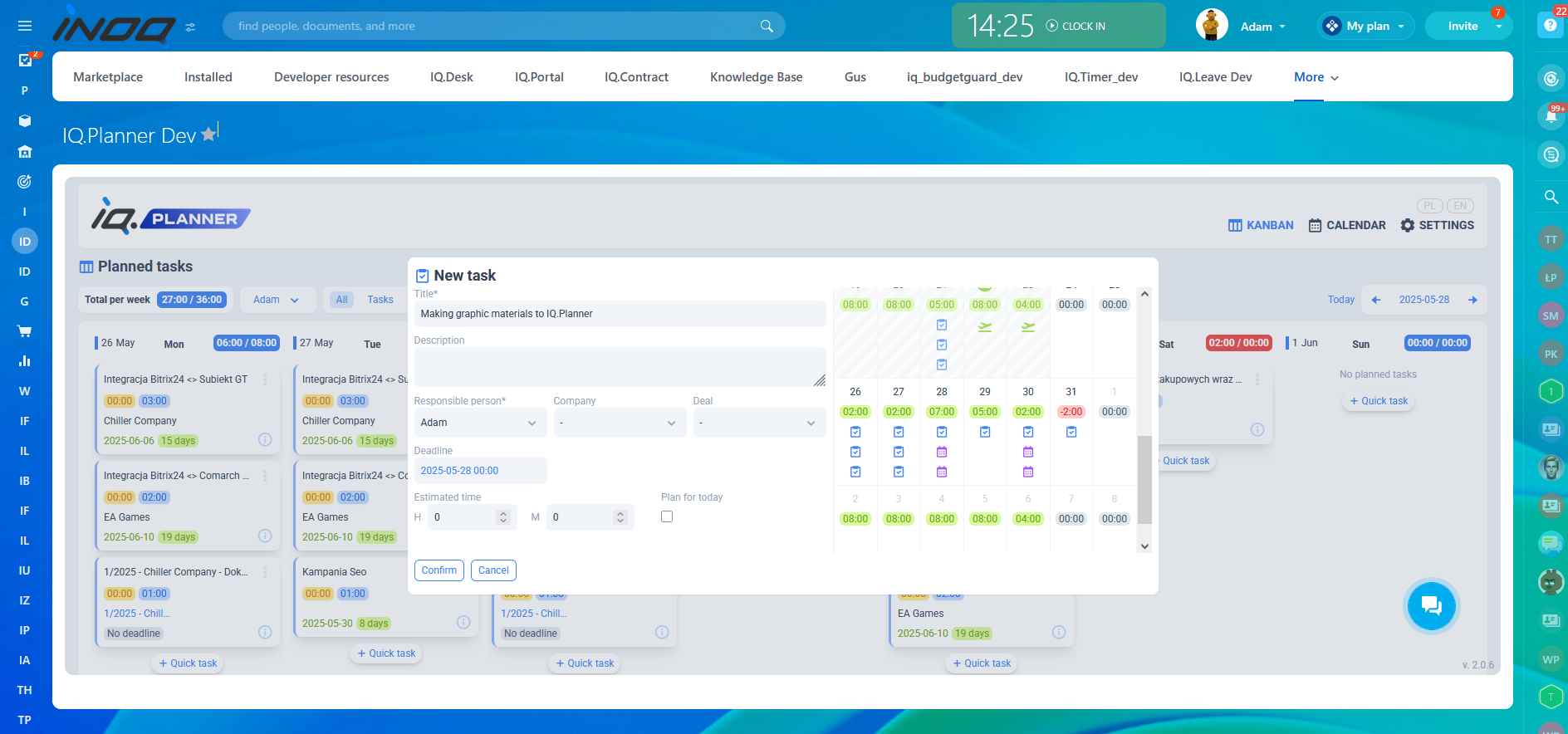Confirm the new task

(x=439, y=570)
